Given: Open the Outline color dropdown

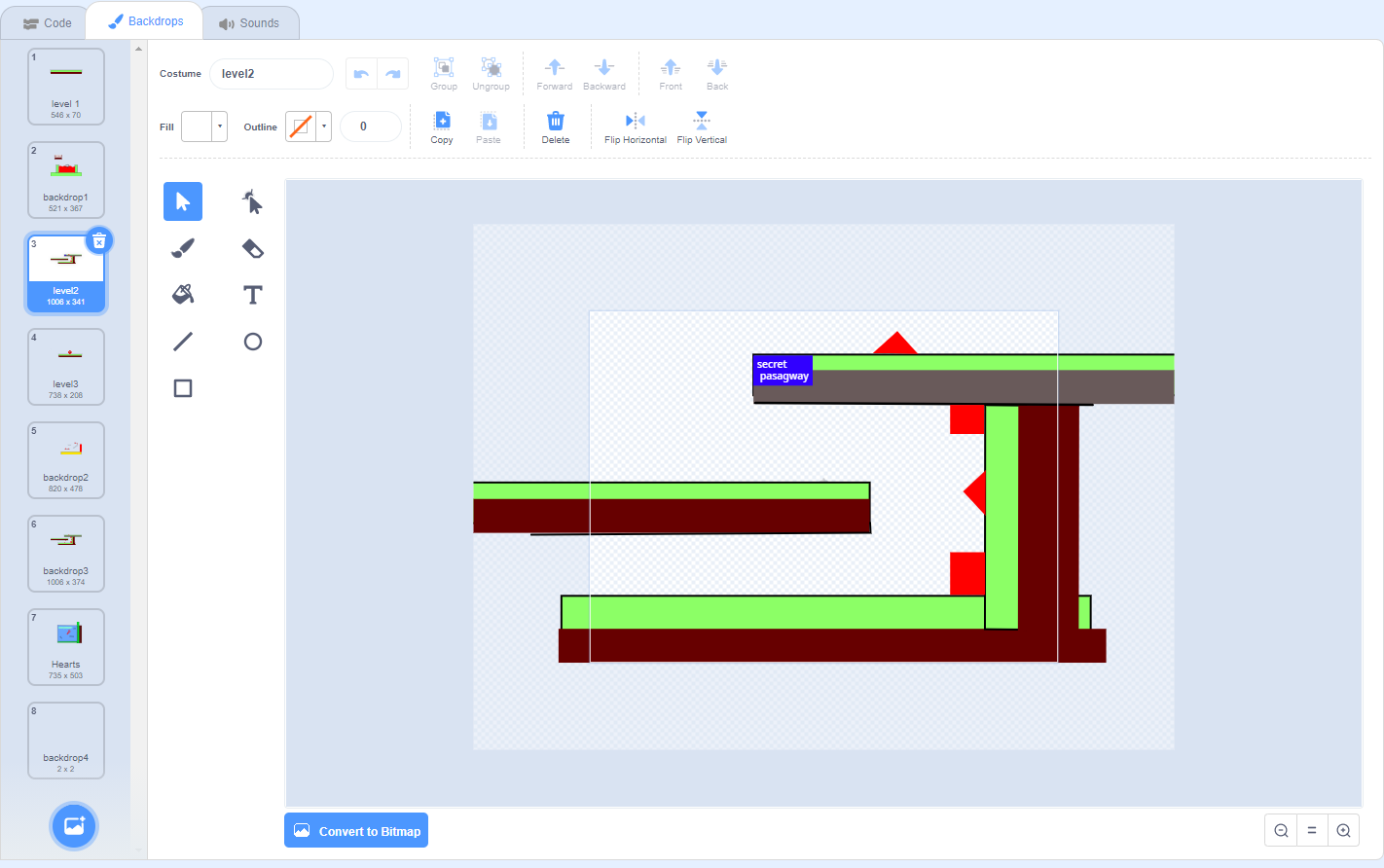Looking at the screenshot, I should pyautogui.click(x=324, y=127).
